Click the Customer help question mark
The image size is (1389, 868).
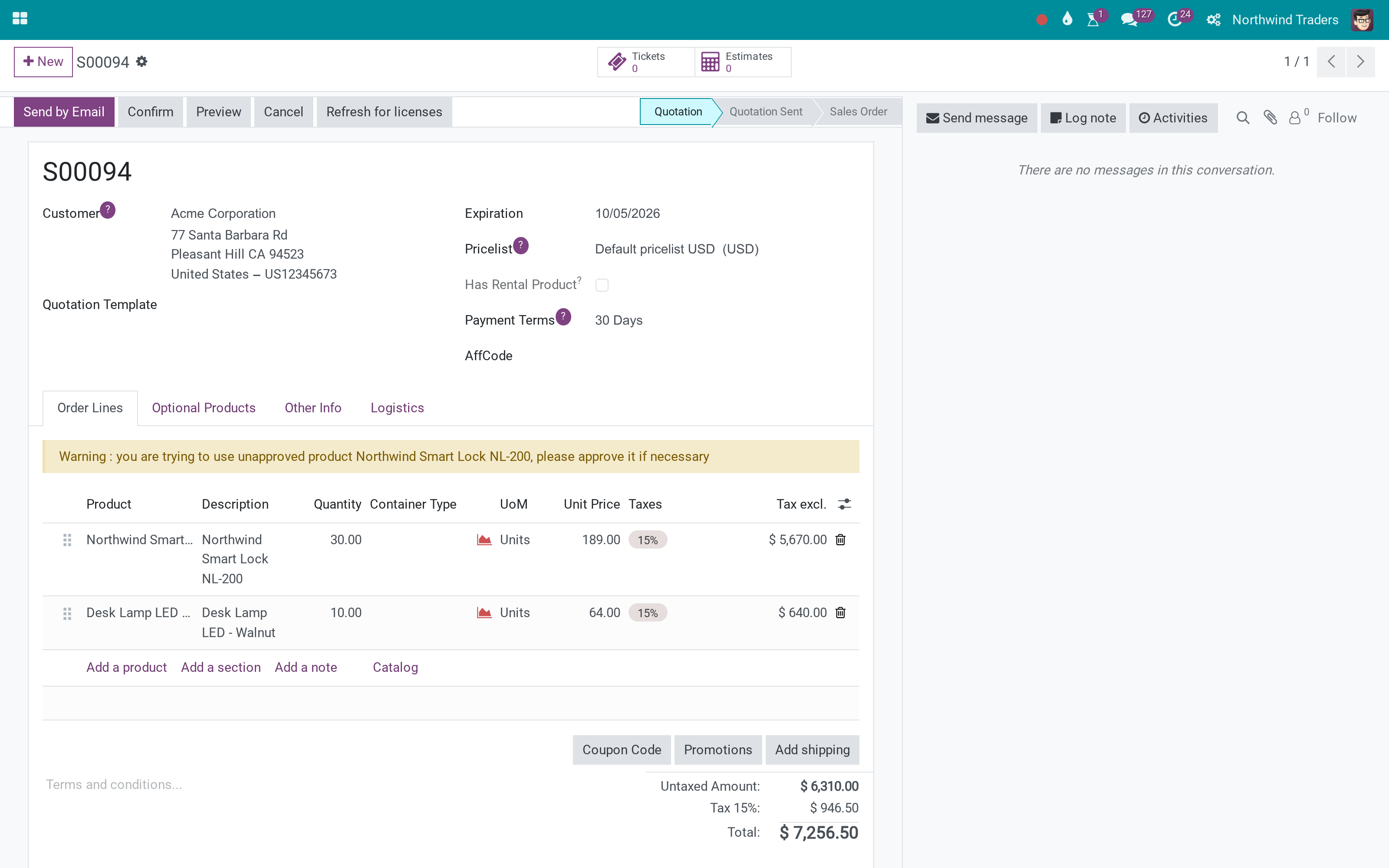[108, 210]
